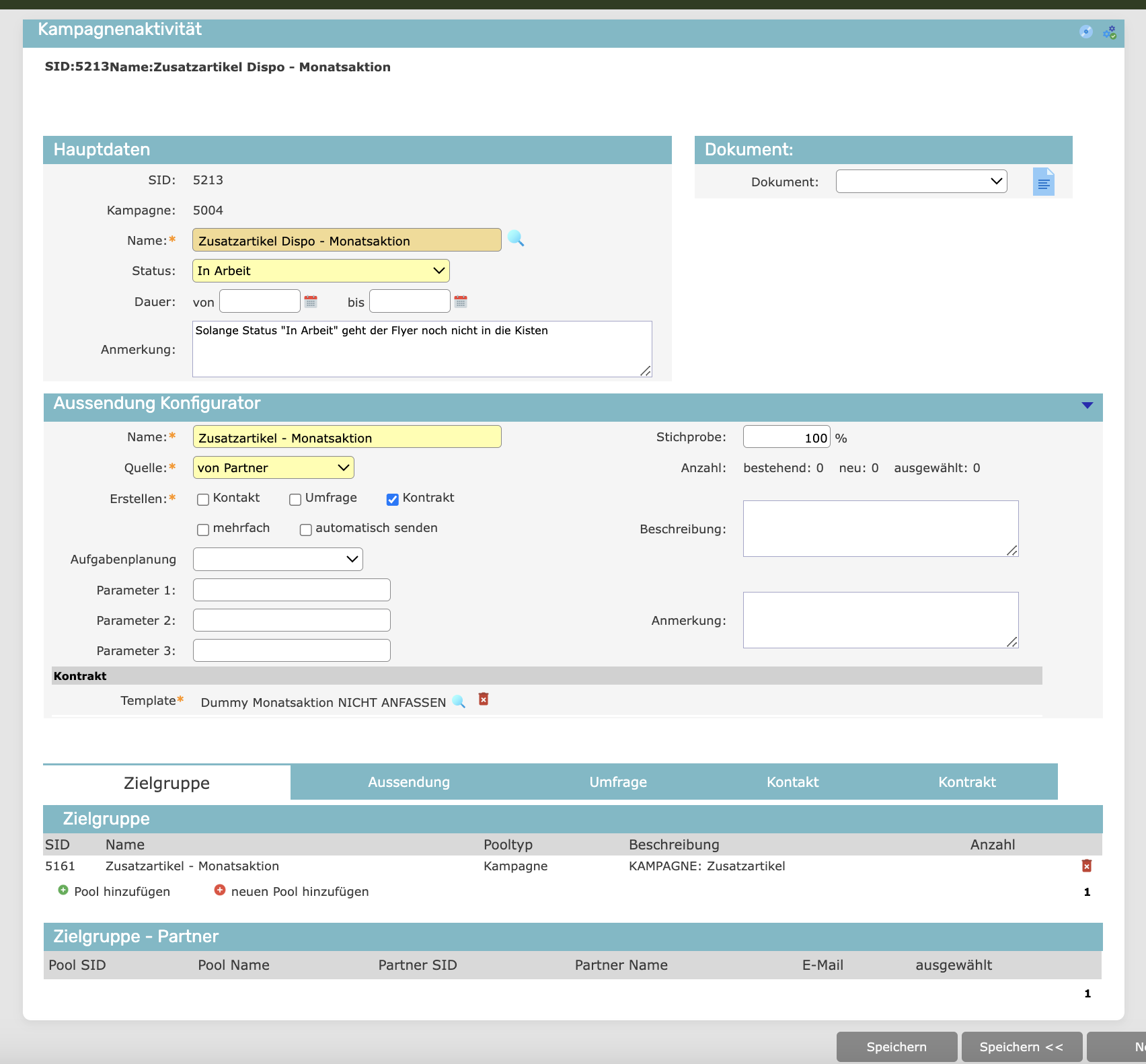The width and height of the screenshot is (1146, 1064).
Task: Tick the 'automatisch senden' checkbox
Action: pos(306,529)
